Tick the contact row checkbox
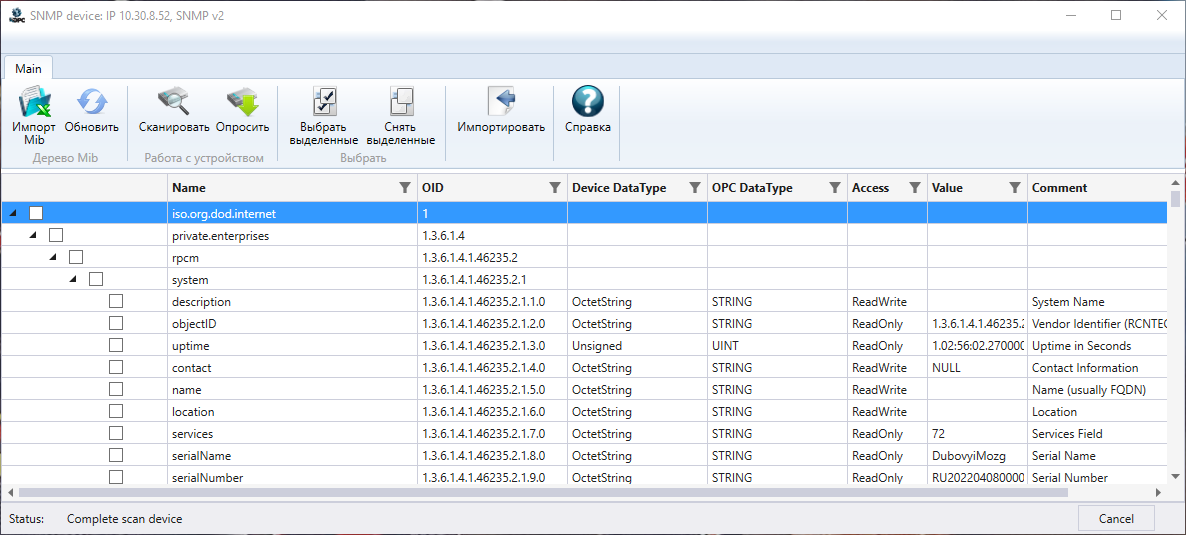1186x535 pixels. pyautogui.click(x=116, y=367)
